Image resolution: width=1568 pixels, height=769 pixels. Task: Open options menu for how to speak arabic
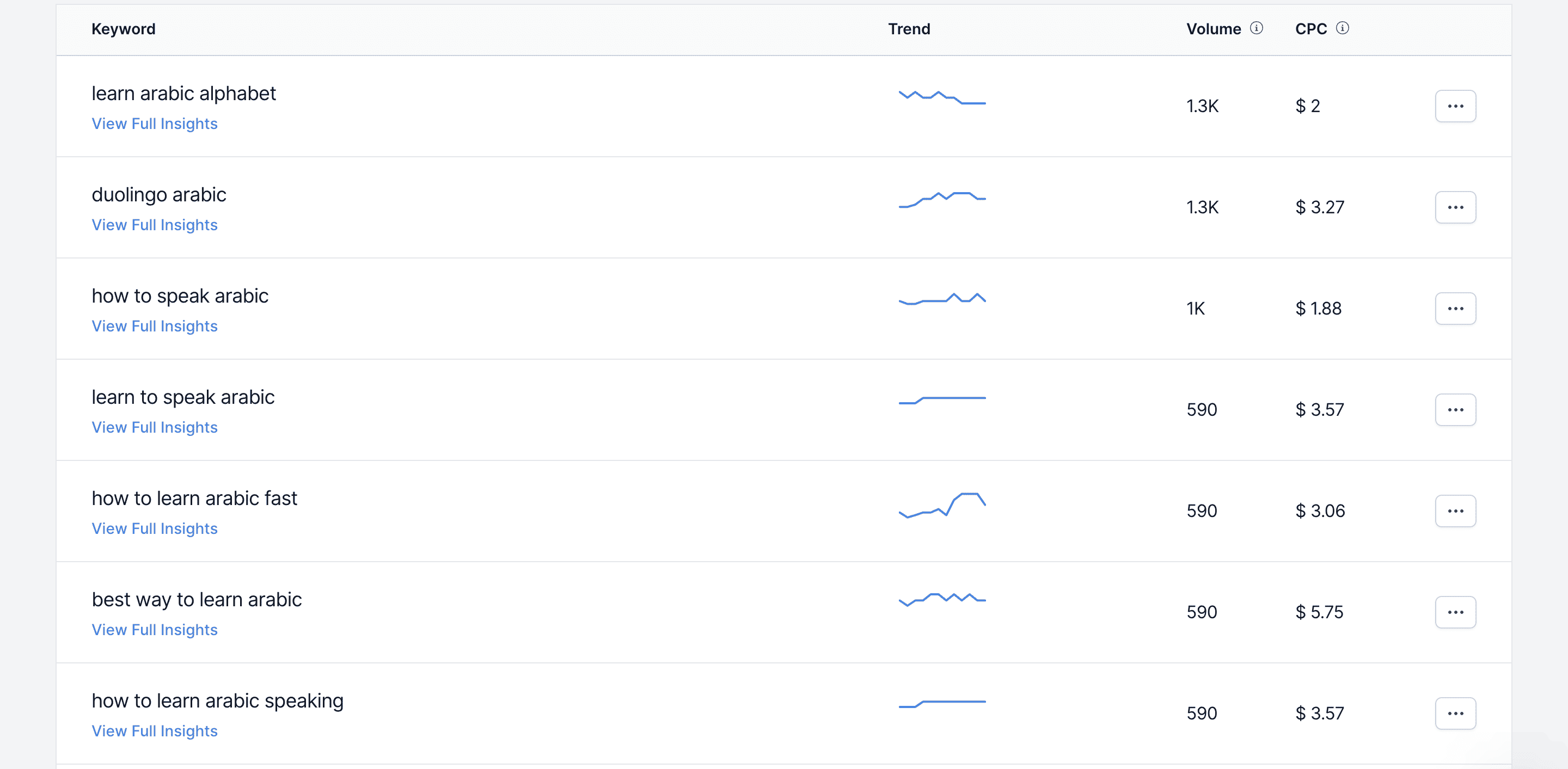[x=1455, y=308]
